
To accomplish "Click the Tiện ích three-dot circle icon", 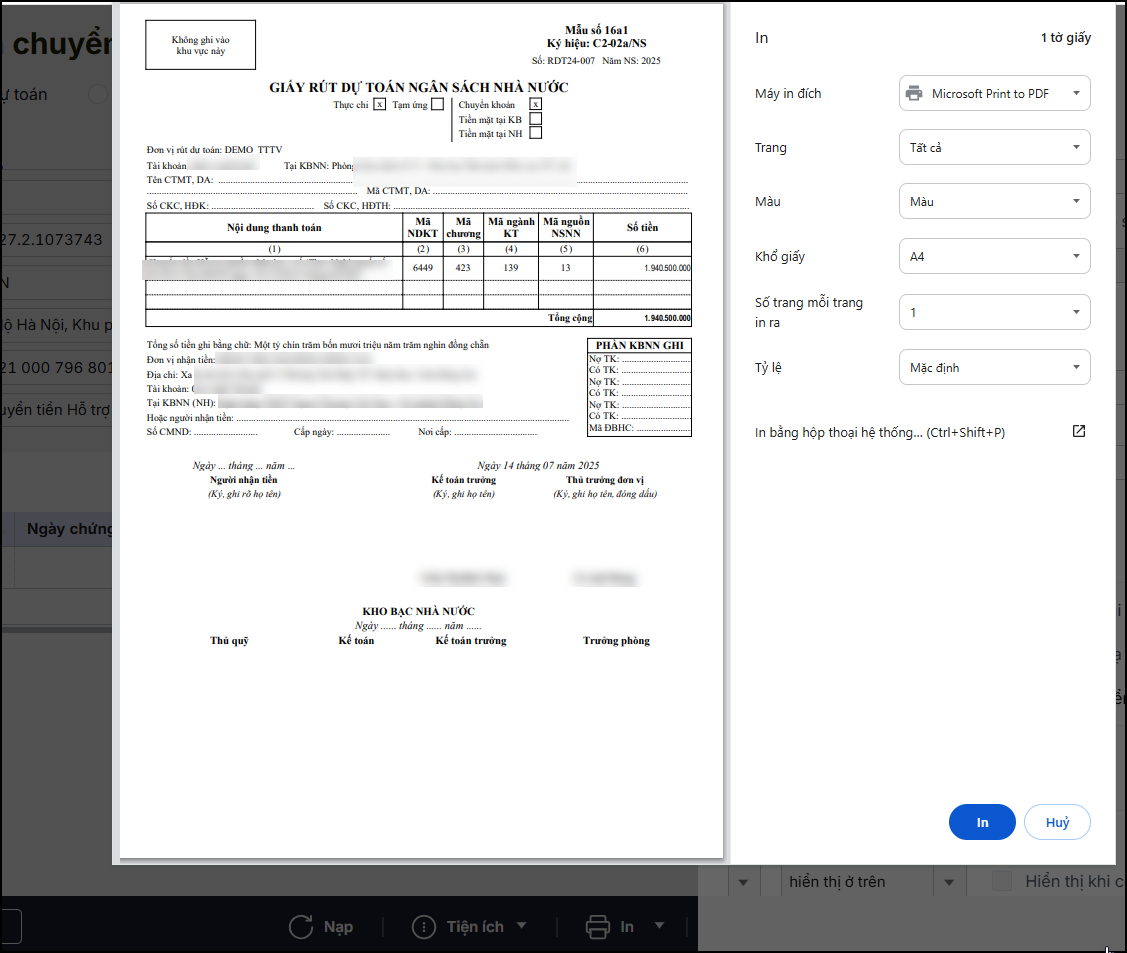I will coord(424,926).
